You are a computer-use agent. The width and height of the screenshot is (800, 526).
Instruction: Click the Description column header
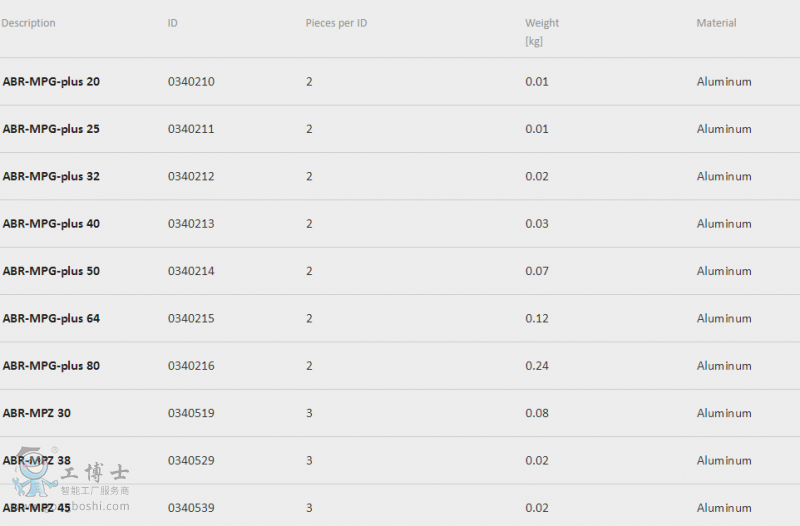(28, 23)
